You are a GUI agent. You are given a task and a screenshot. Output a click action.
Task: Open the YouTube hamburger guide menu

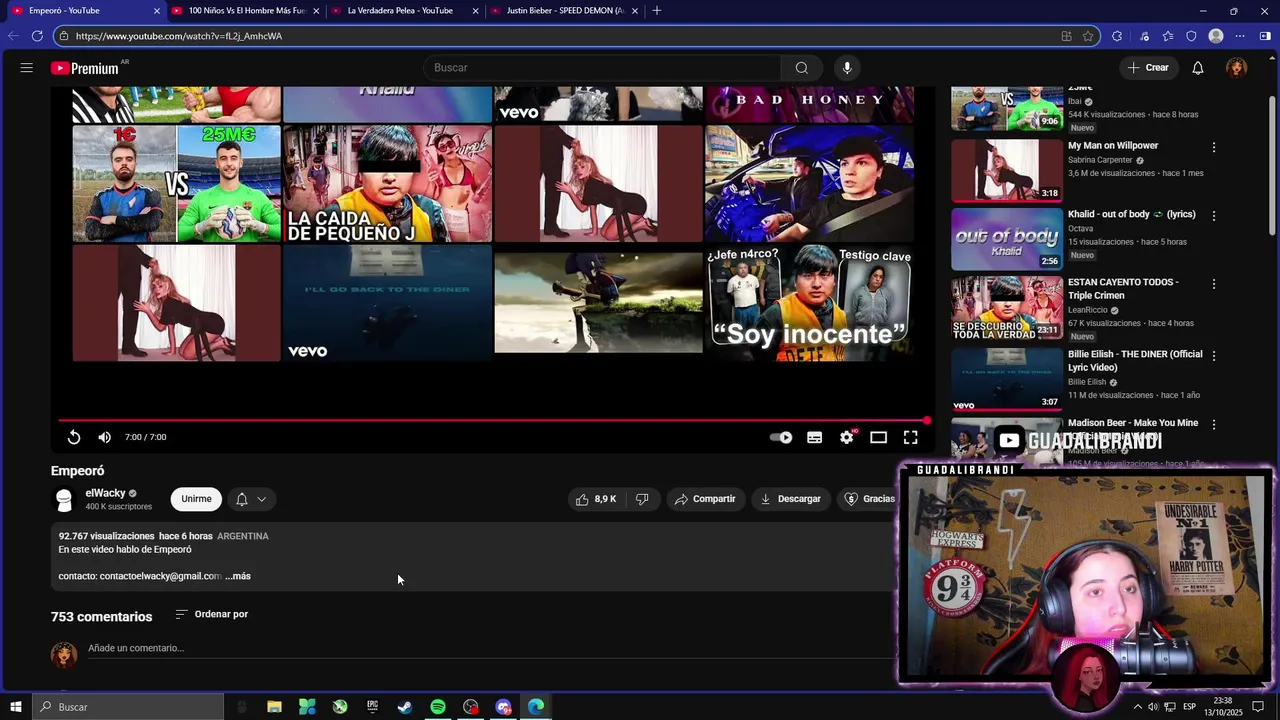pyautogui.click(x=27, y=68)
